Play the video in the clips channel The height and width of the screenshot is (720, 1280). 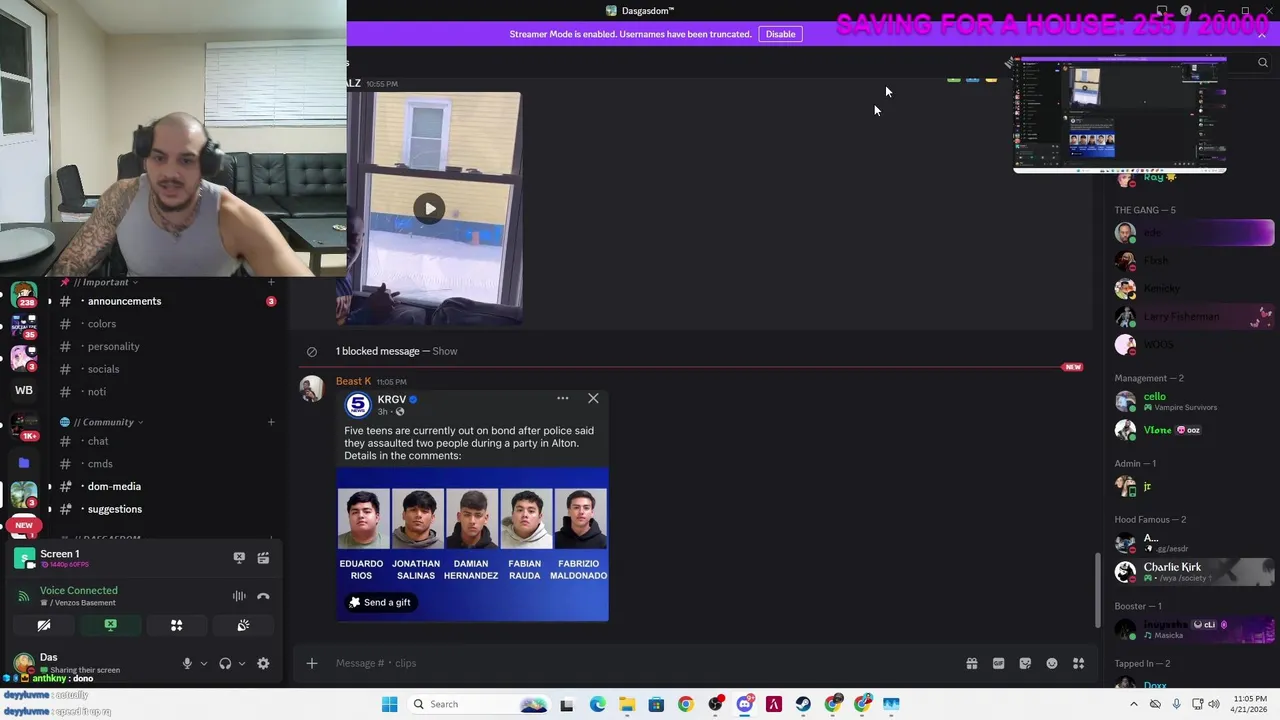pos(429,208)
